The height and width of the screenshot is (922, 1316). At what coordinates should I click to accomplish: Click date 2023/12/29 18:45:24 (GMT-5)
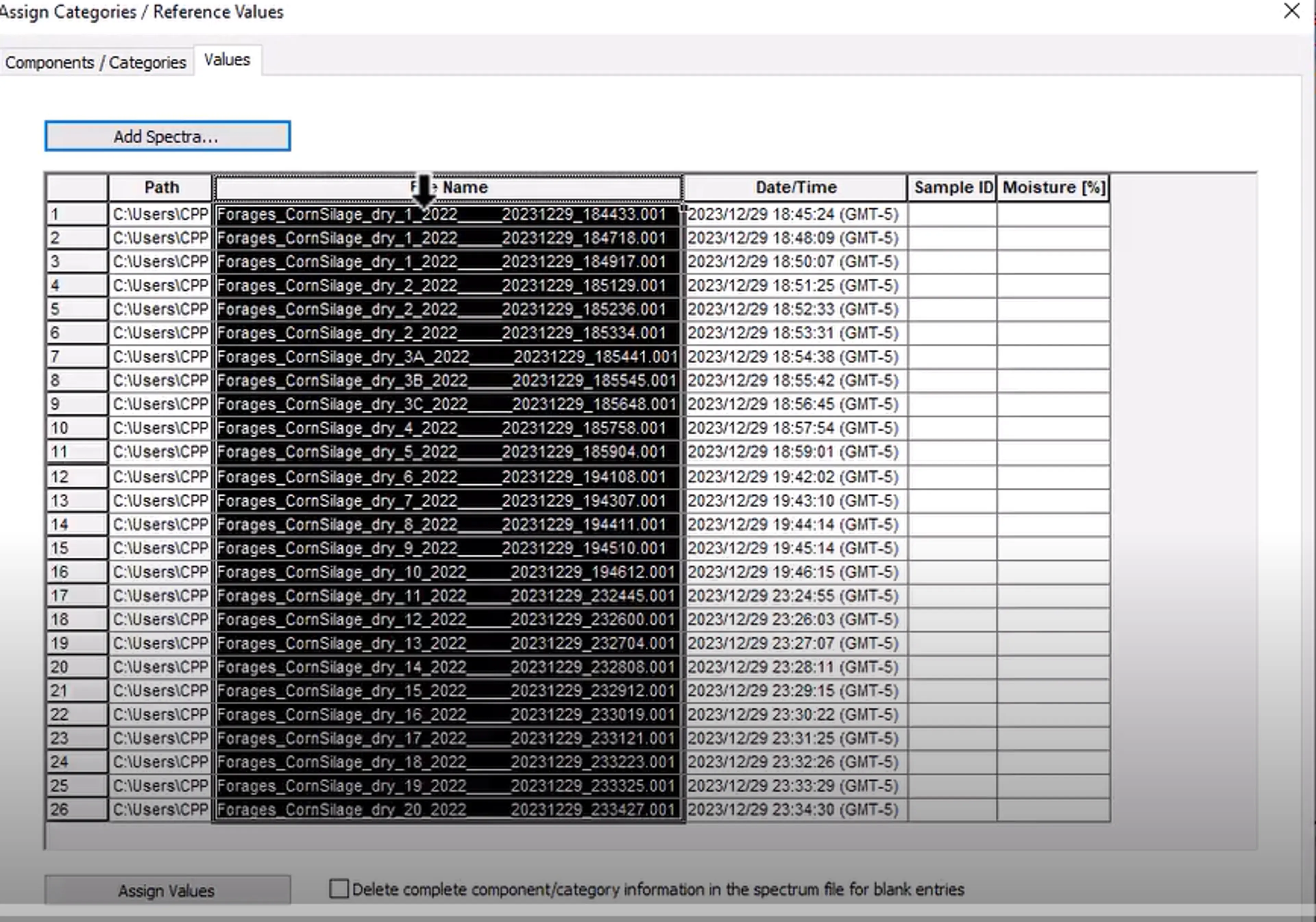795,215
